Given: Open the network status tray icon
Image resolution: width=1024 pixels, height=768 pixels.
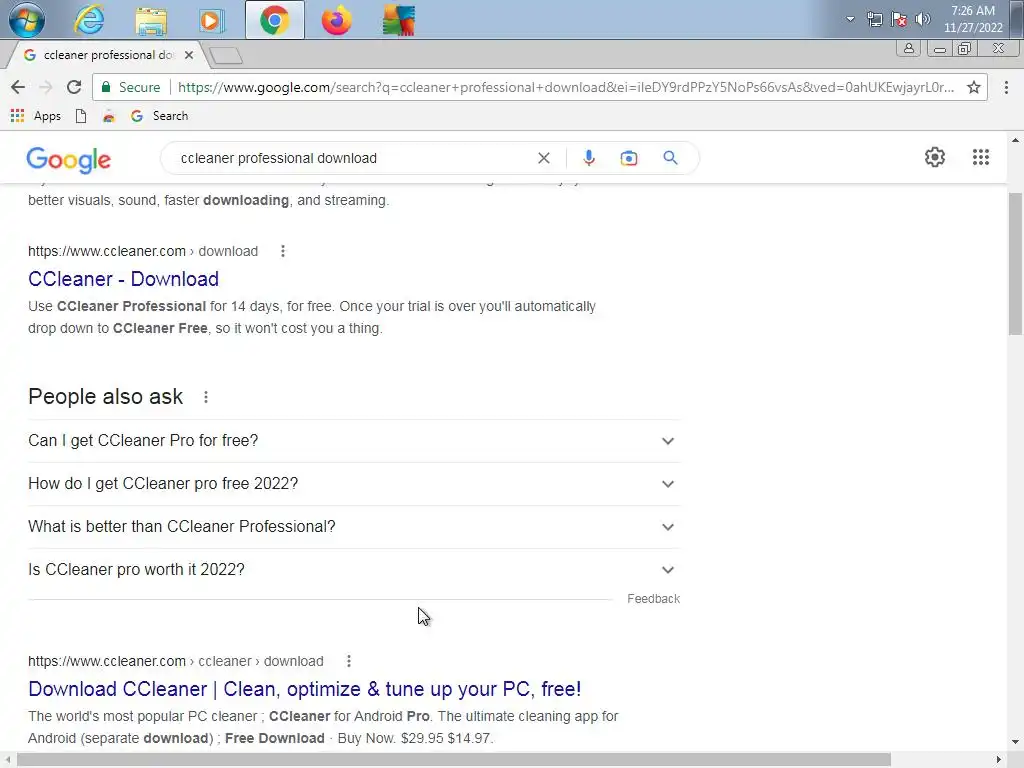Looking at the screenshot, I should tap(874, 19).
